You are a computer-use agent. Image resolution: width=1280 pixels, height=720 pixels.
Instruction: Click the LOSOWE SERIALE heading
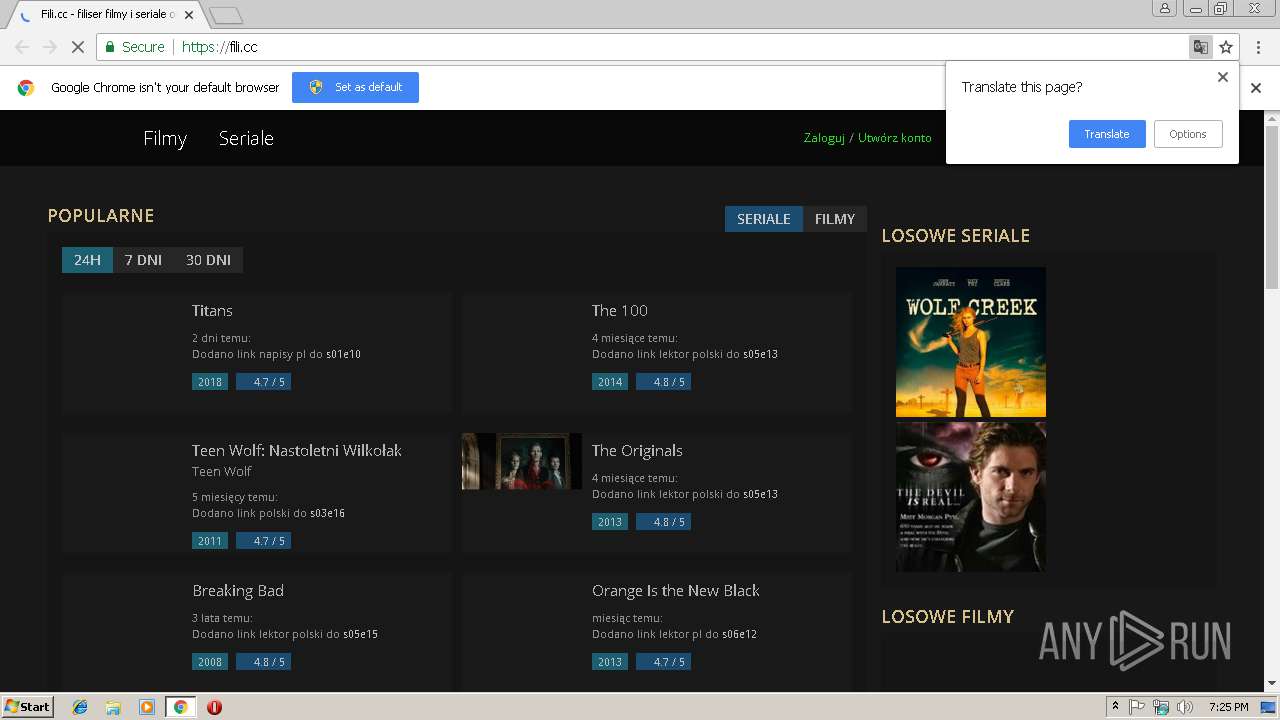(955, 236)
